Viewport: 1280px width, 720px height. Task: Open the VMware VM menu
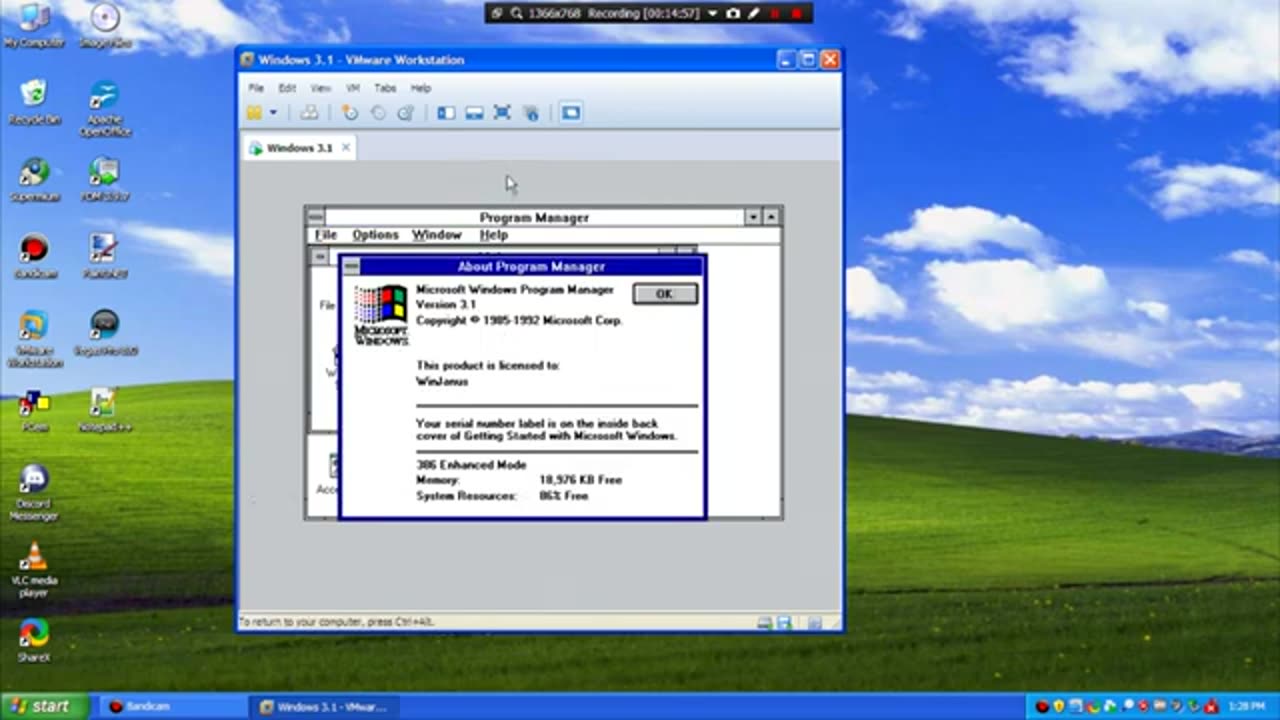pos(353,88)
